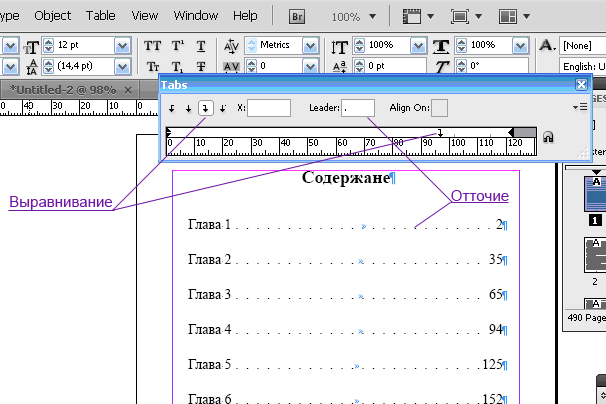Click the X position field in Tabs

click(269, 108)
